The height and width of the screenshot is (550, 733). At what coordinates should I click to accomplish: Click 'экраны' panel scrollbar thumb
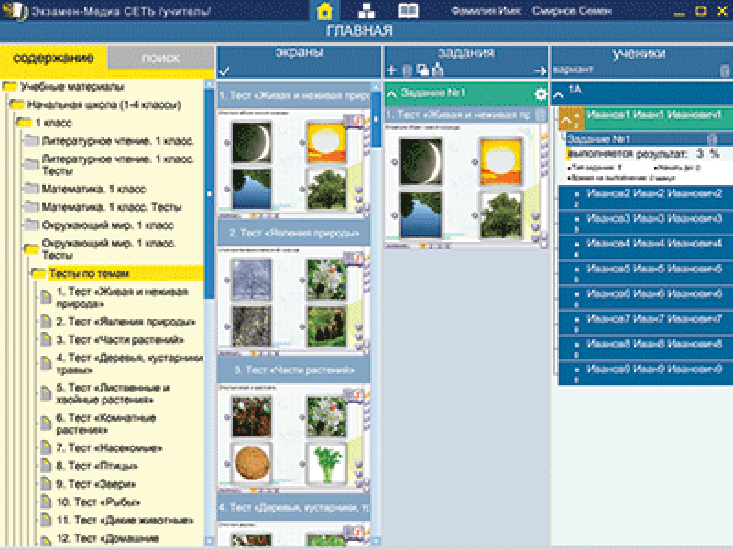(375, 119)
